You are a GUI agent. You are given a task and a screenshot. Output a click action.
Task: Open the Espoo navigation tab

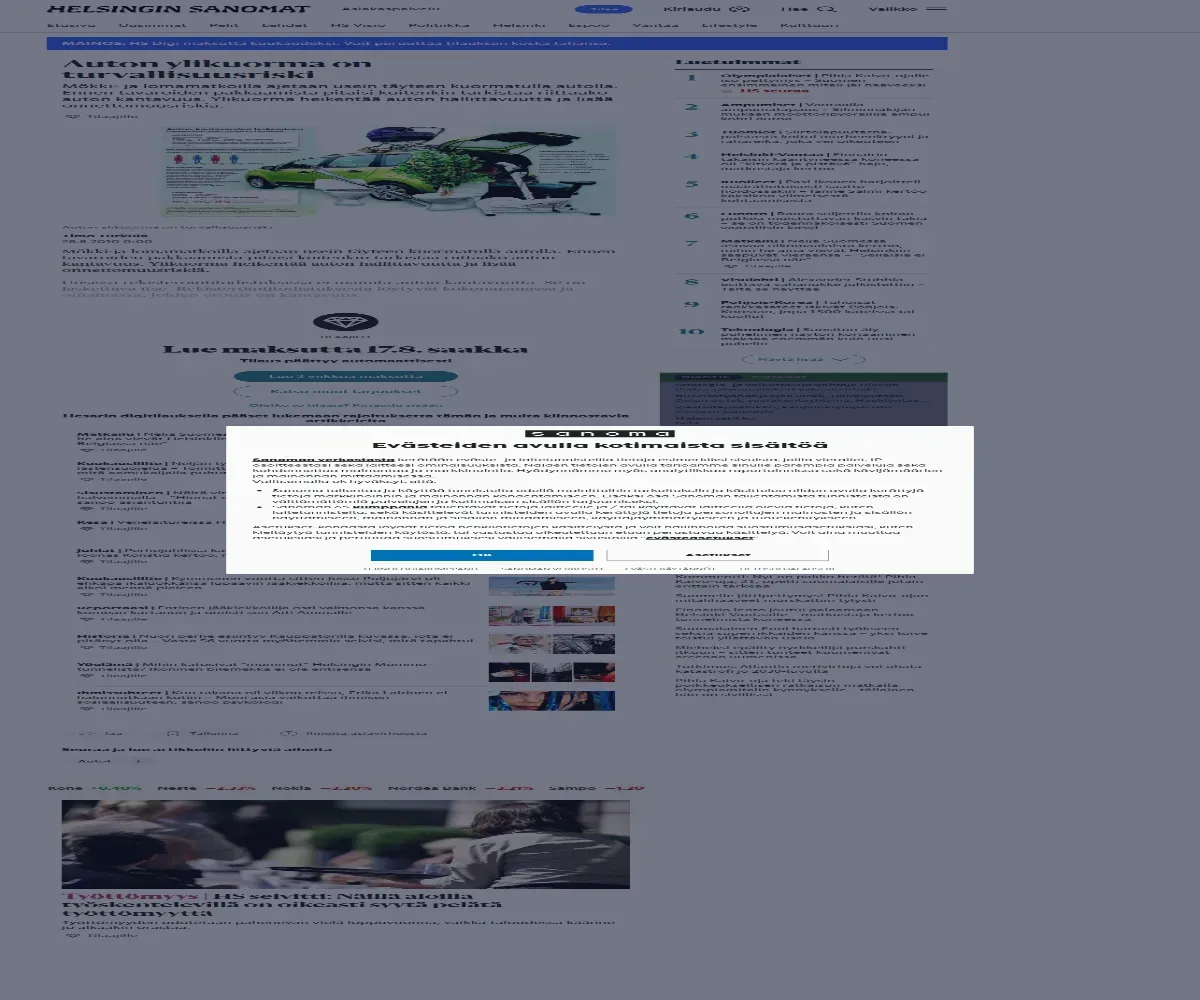point(588,25)
